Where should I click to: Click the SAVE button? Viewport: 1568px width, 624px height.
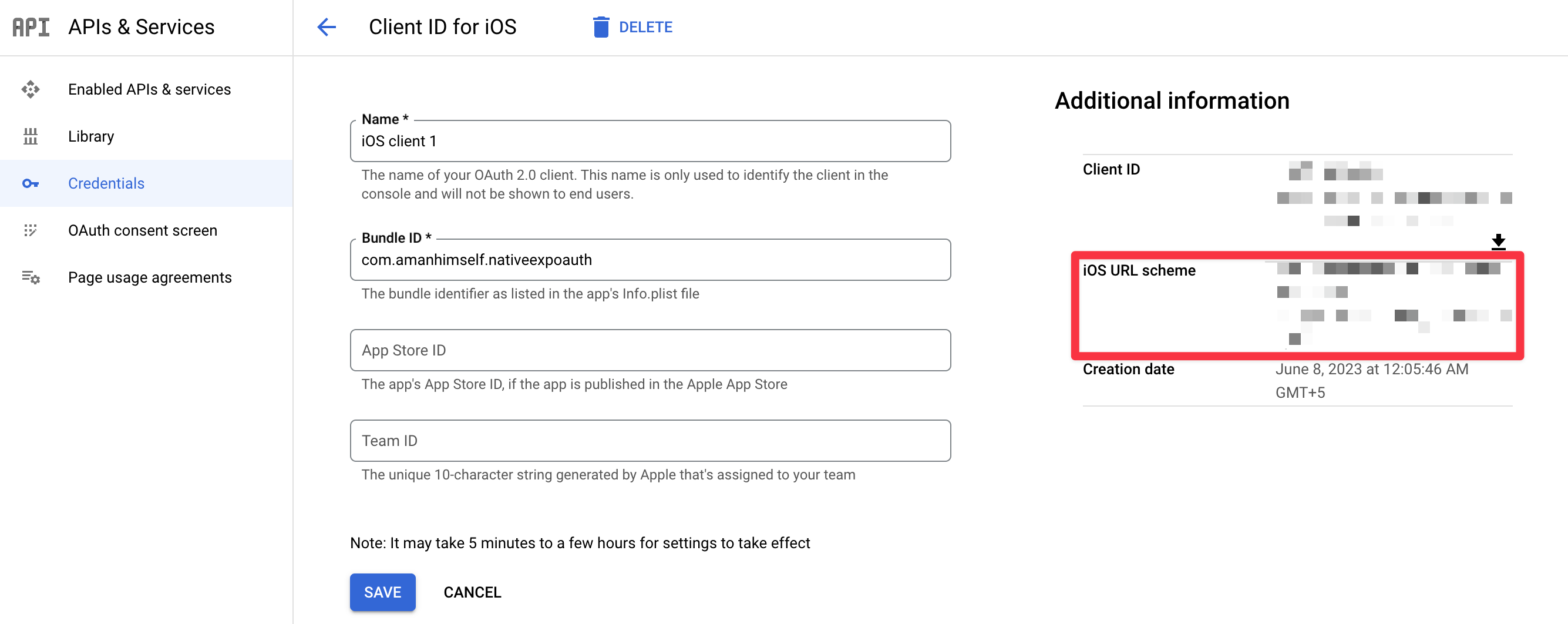point(382,592)
